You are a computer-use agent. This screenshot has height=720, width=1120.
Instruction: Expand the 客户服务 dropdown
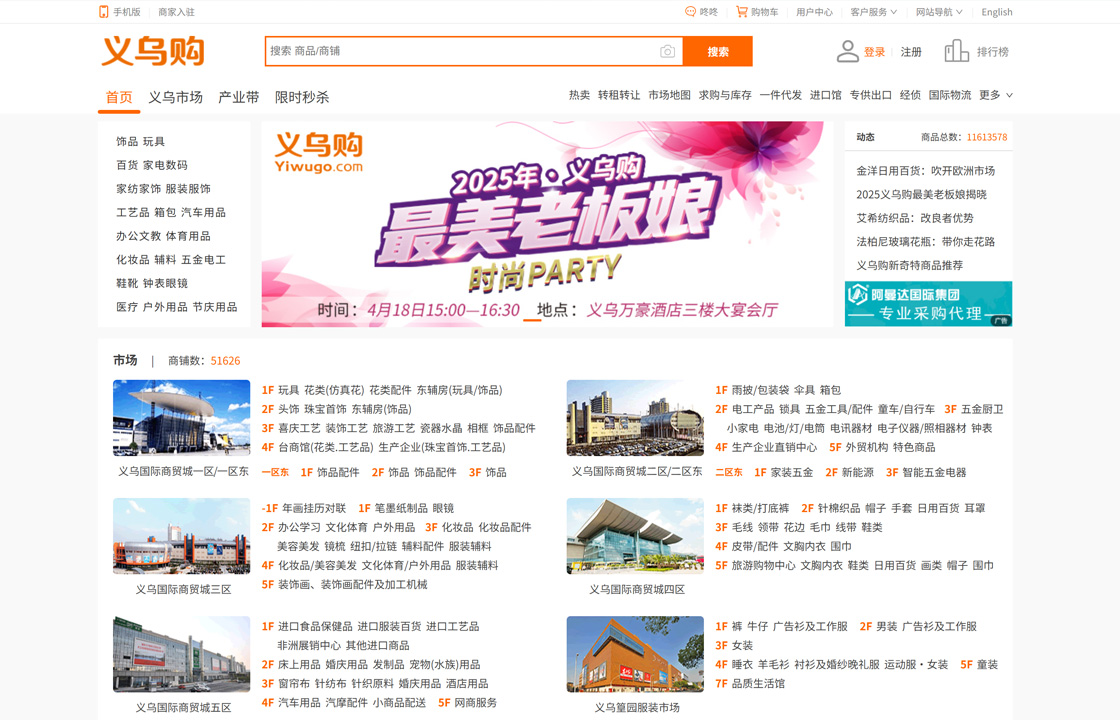pyautogui.click(x=873, y=12)
